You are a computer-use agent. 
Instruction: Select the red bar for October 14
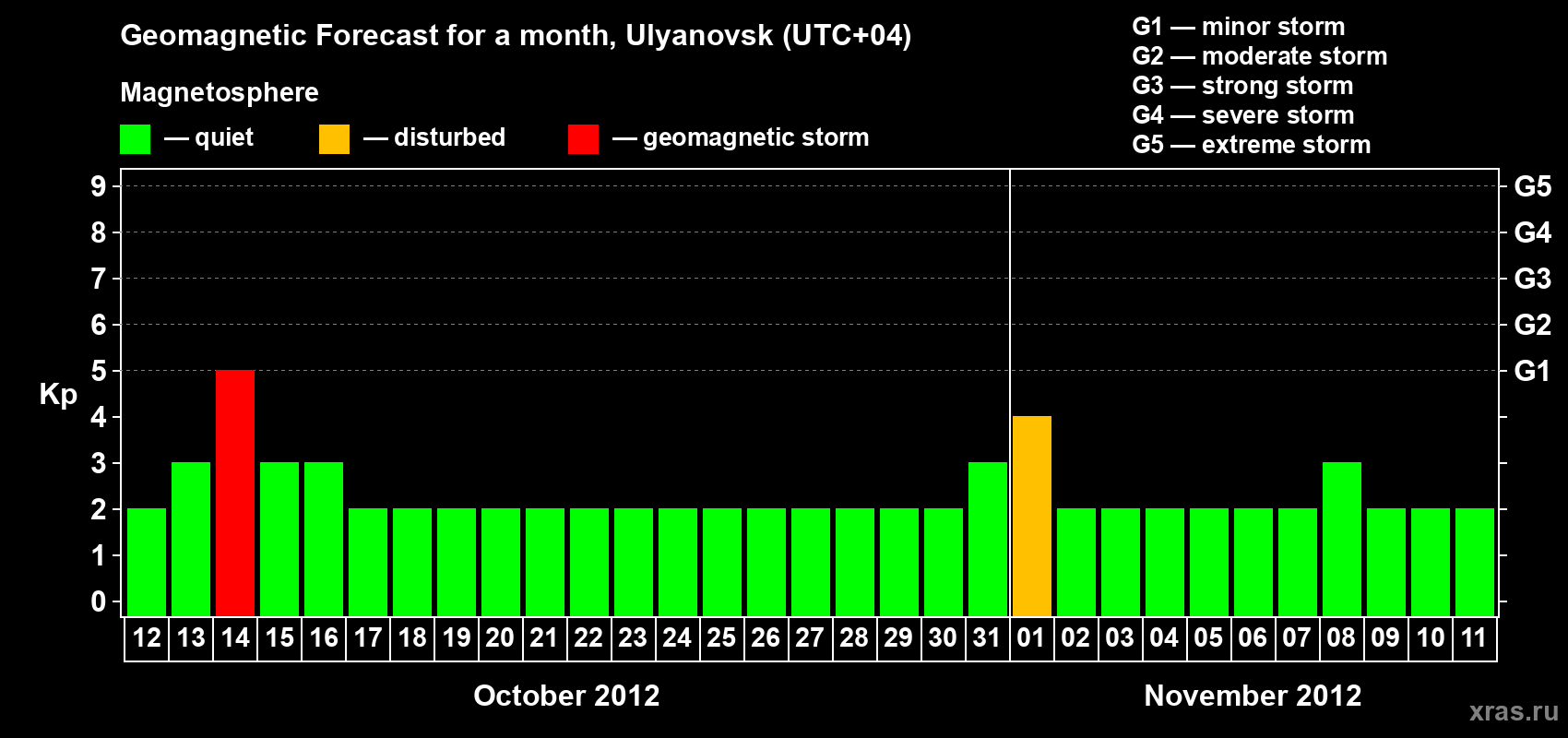pyautogui.click(x=235, y=493)
